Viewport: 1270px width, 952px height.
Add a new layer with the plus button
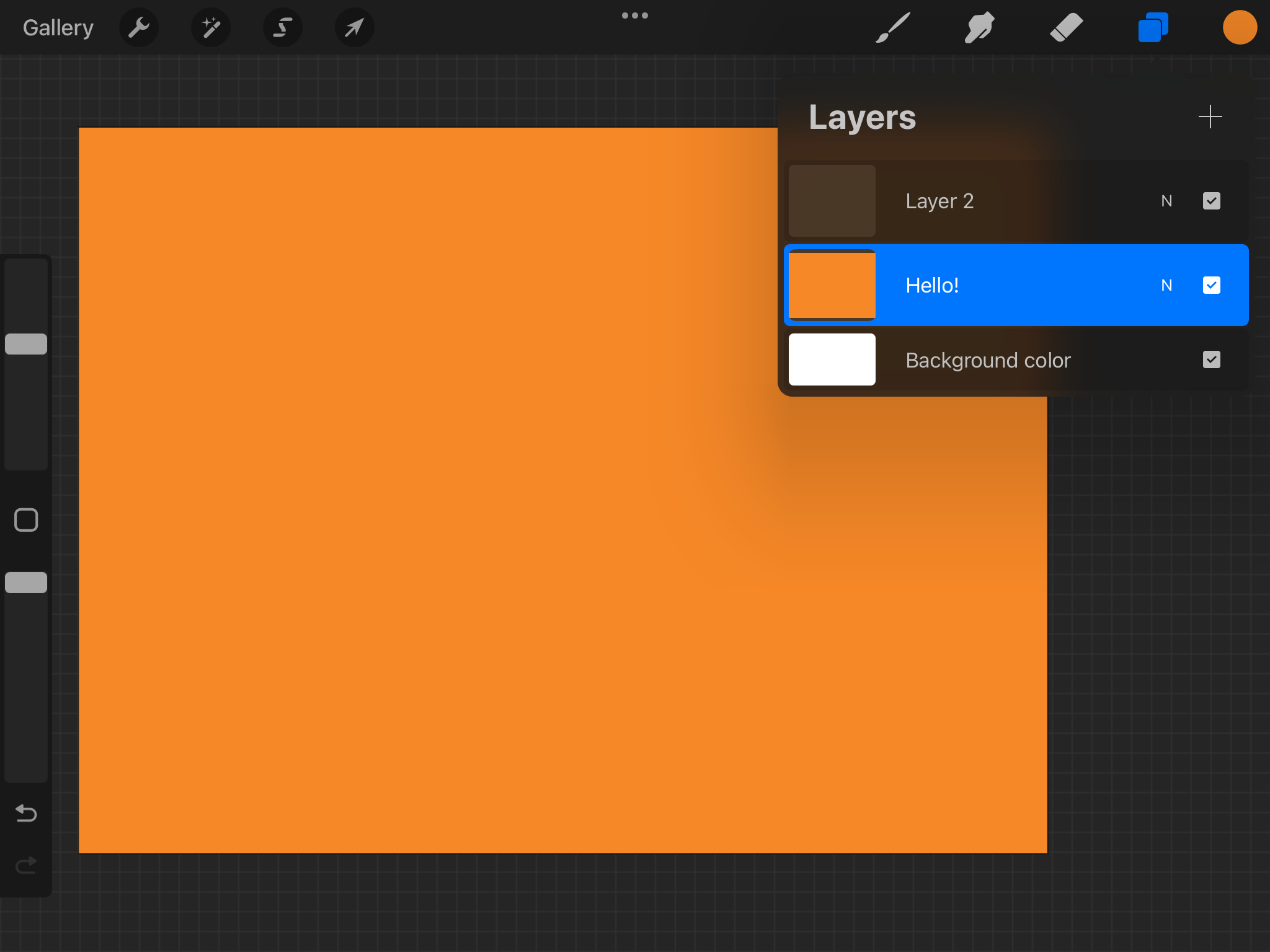click(1209, 117)
